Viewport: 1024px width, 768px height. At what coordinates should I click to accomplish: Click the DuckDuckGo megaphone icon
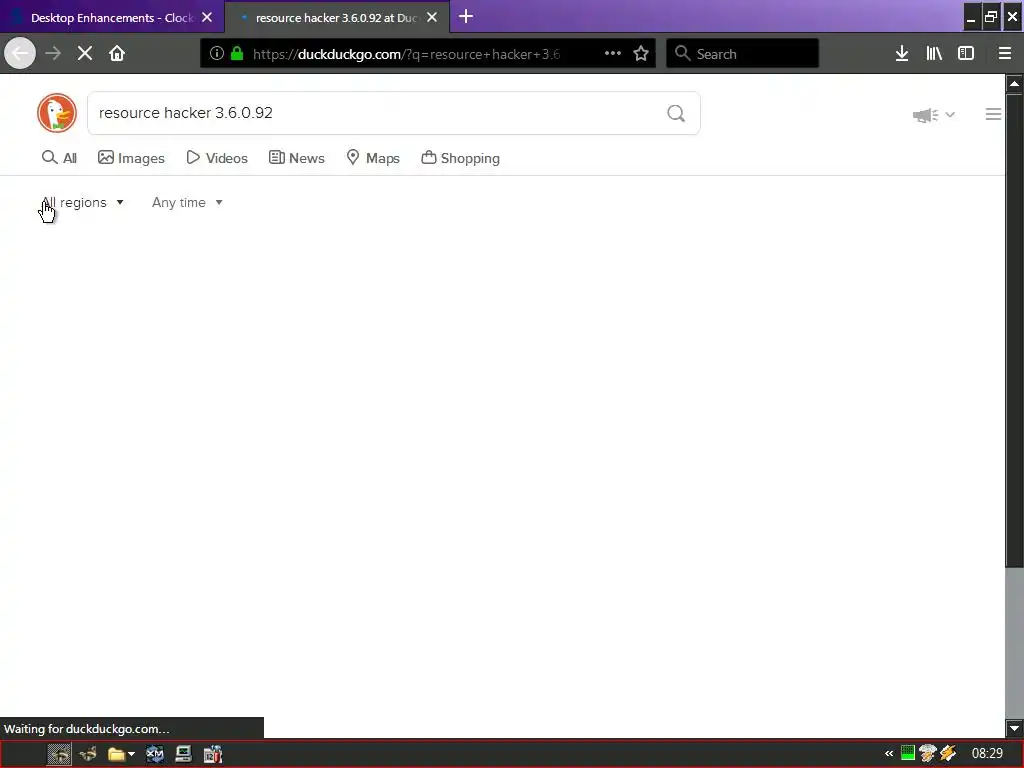[925, 116]
